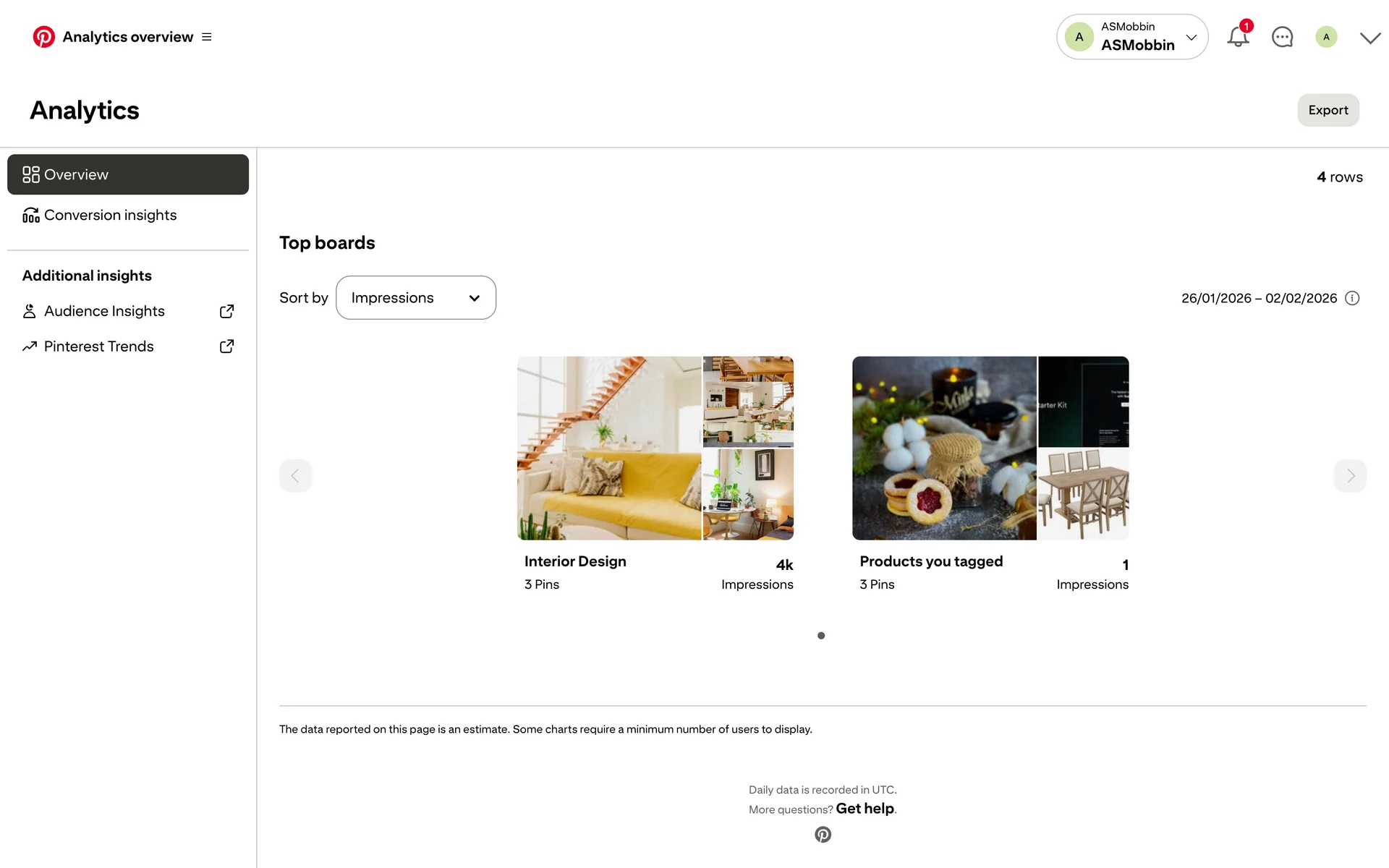Click date range info icon
1389x868 pixels.
coord(1352,298)
